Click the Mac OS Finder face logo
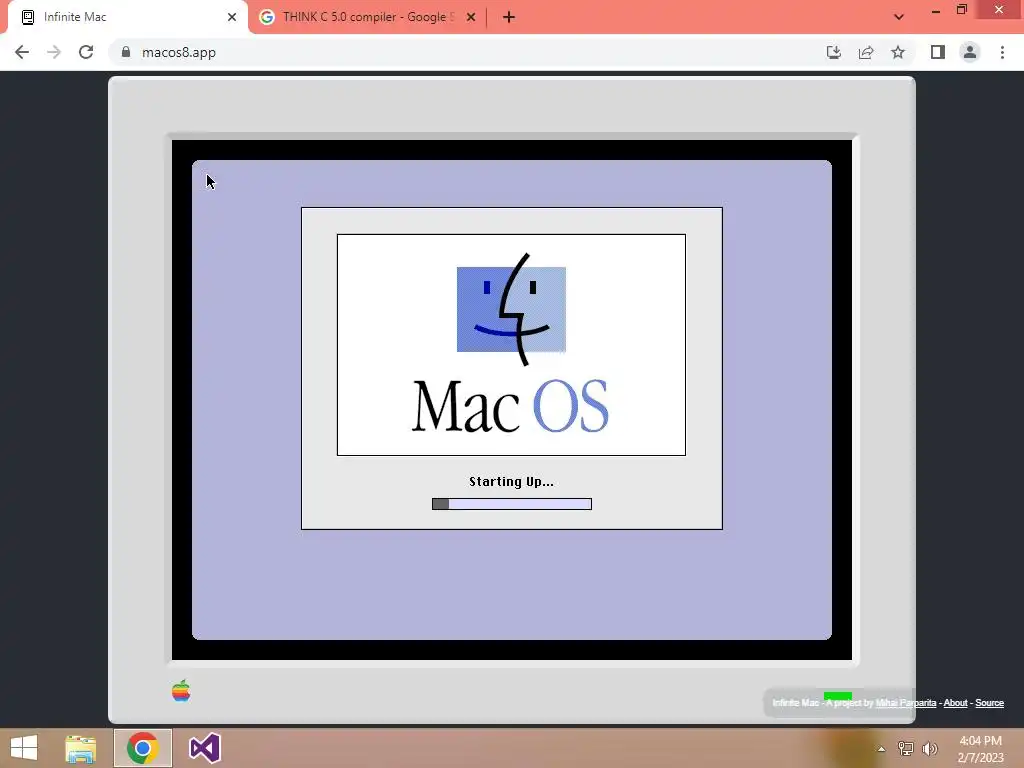This screenshot has width=1024, height=768. [511, 310]
